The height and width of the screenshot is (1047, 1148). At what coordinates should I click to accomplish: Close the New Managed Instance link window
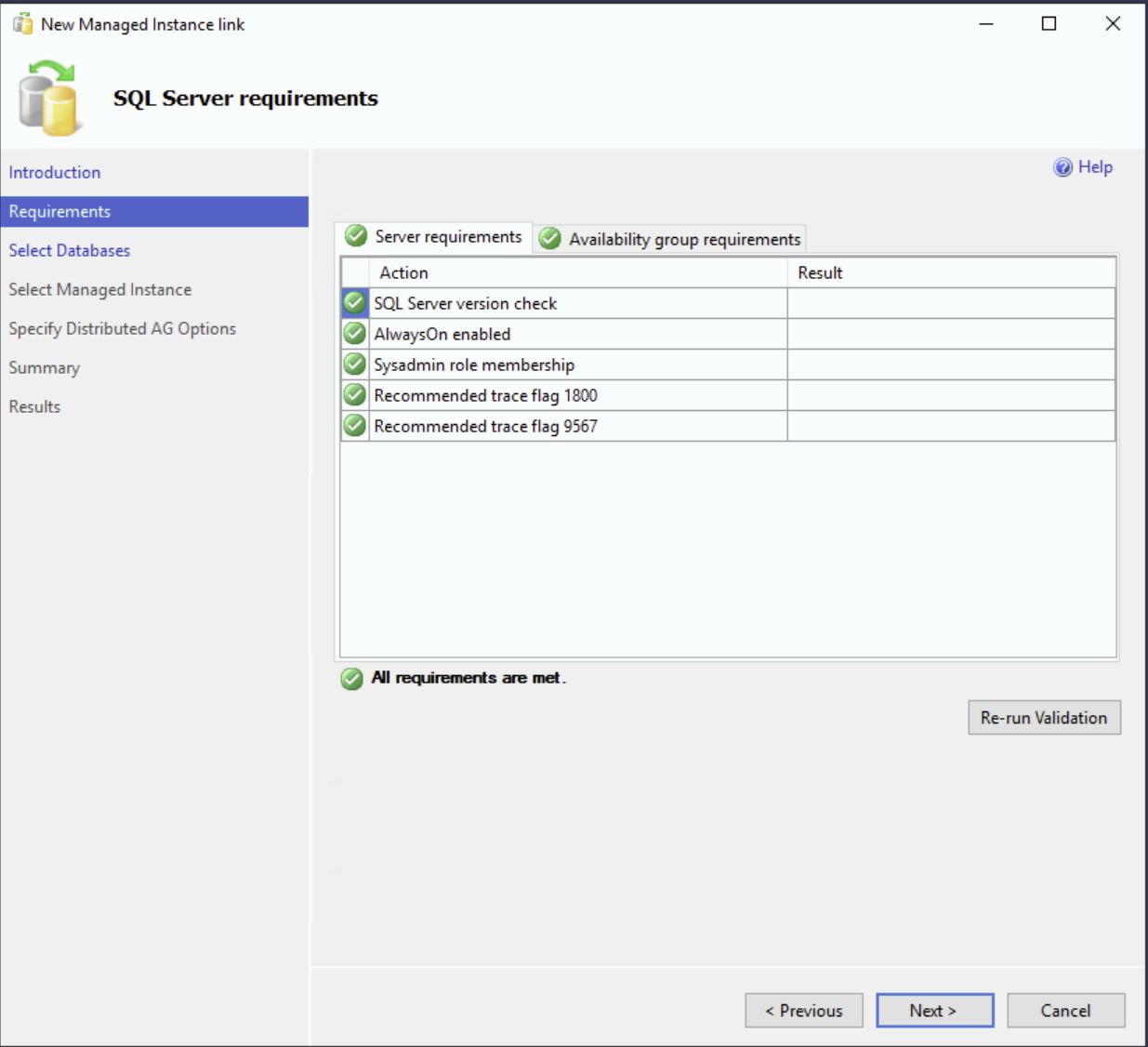pyautogui.click(x=1113, y=24)
